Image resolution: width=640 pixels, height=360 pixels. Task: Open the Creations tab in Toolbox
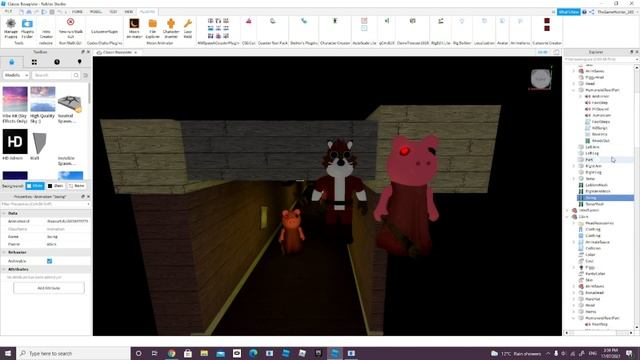point(80,62)
